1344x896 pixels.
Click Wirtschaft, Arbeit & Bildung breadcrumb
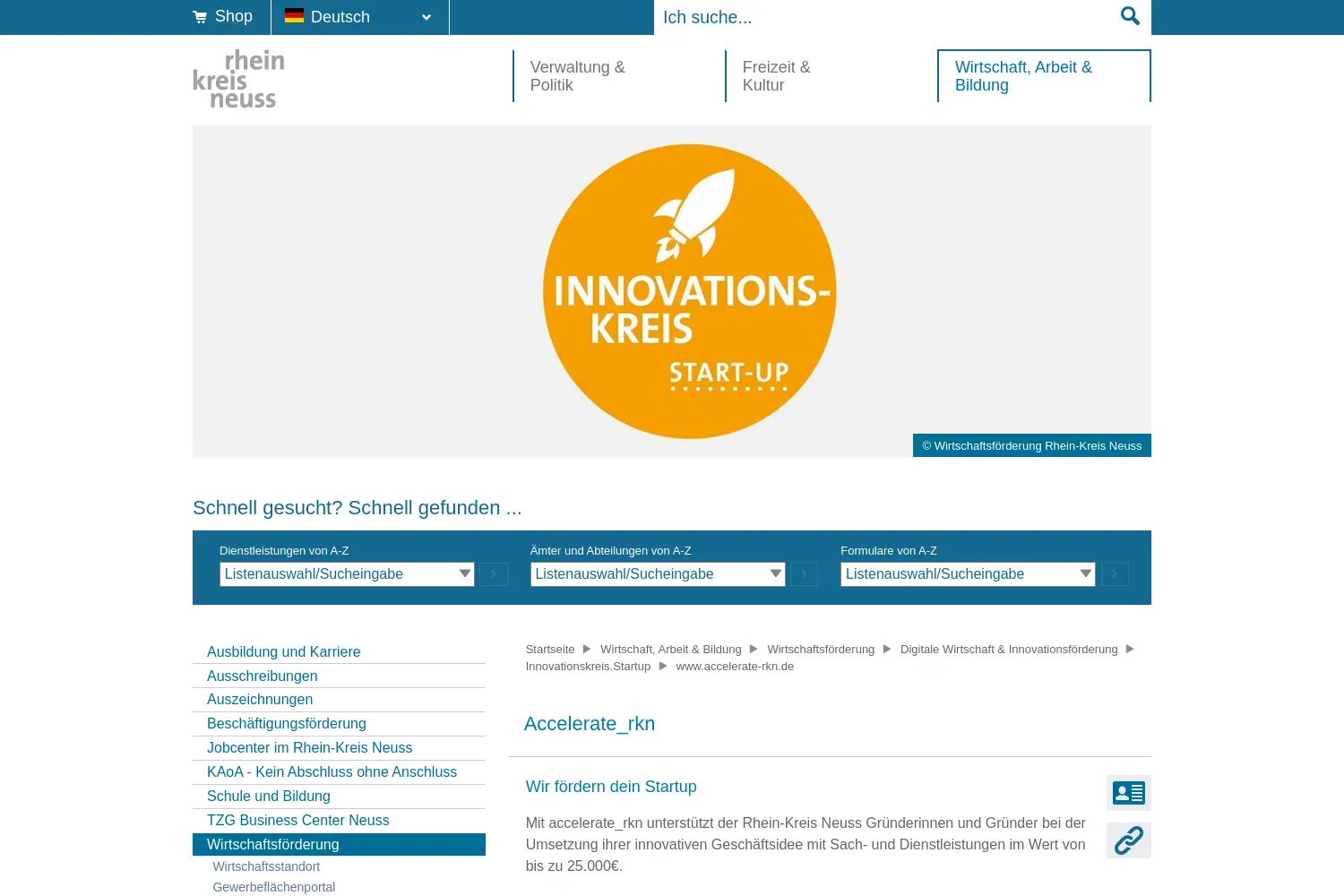click(670, 650)
